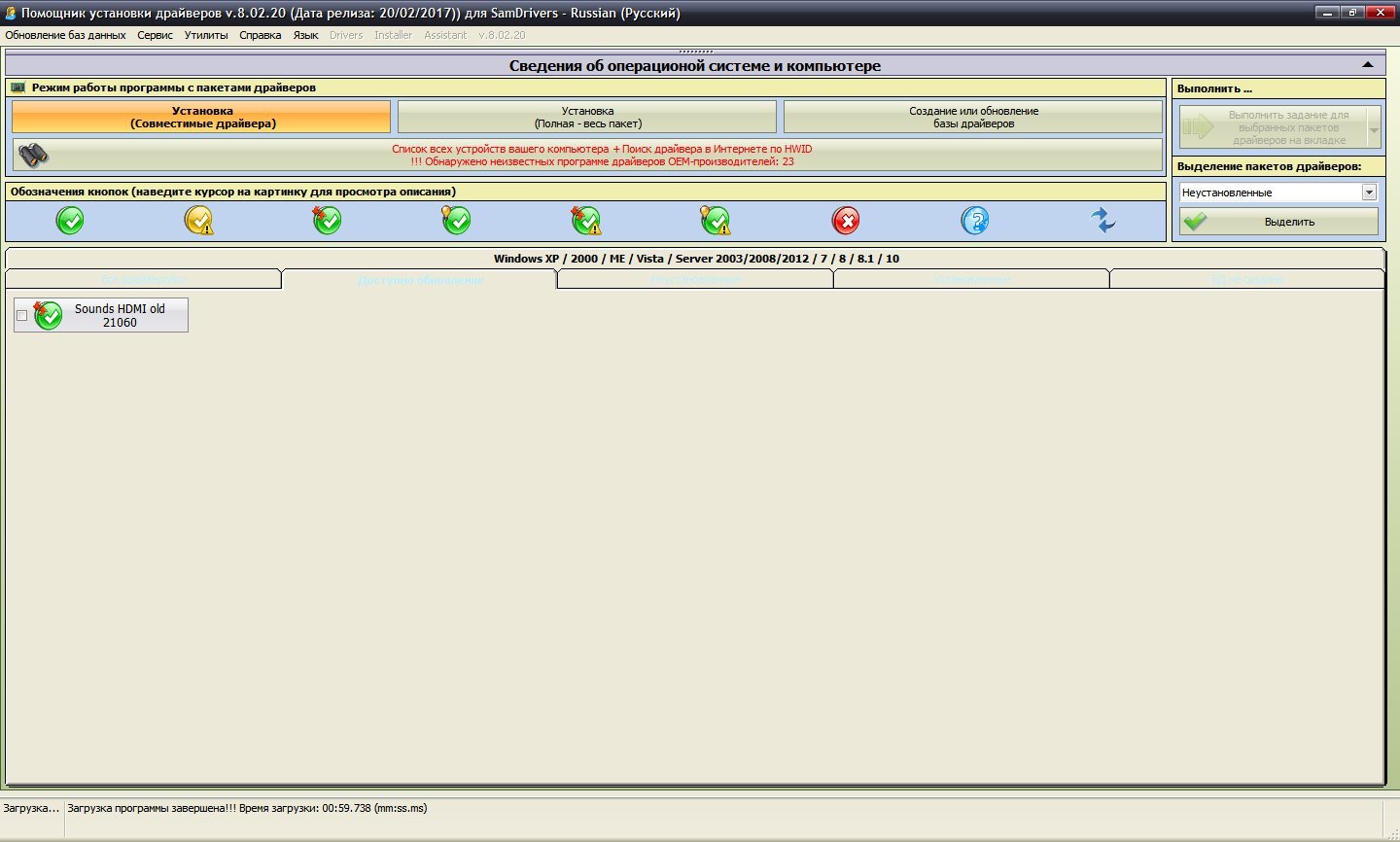The height and width of the screenshot is (842, 1400).
Task: Click the Утилиты menu item
Action: pos(206,35)
